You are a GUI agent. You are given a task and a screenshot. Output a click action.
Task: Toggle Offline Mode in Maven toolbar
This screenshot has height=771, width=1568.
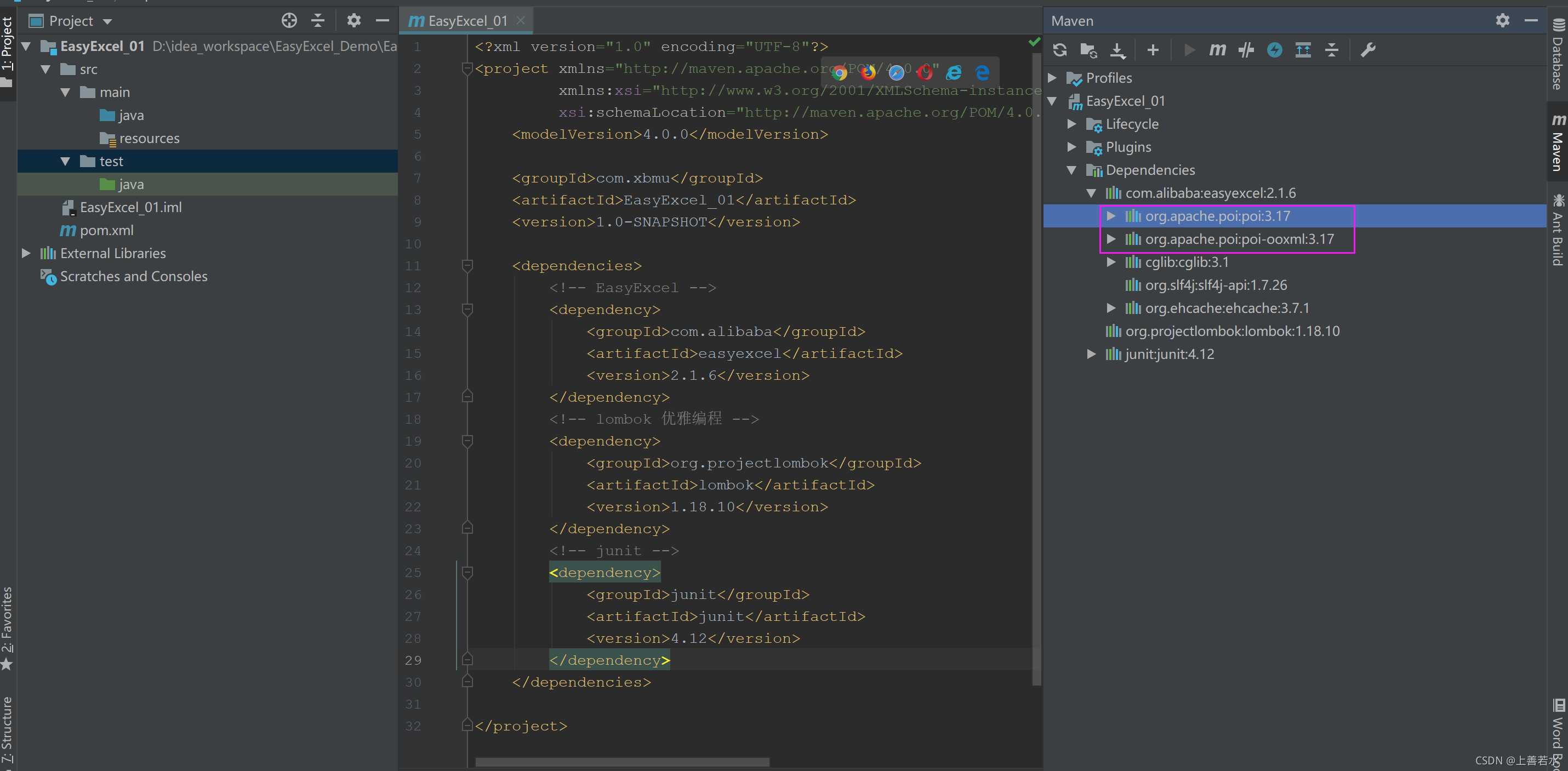tap(1246, 50)
